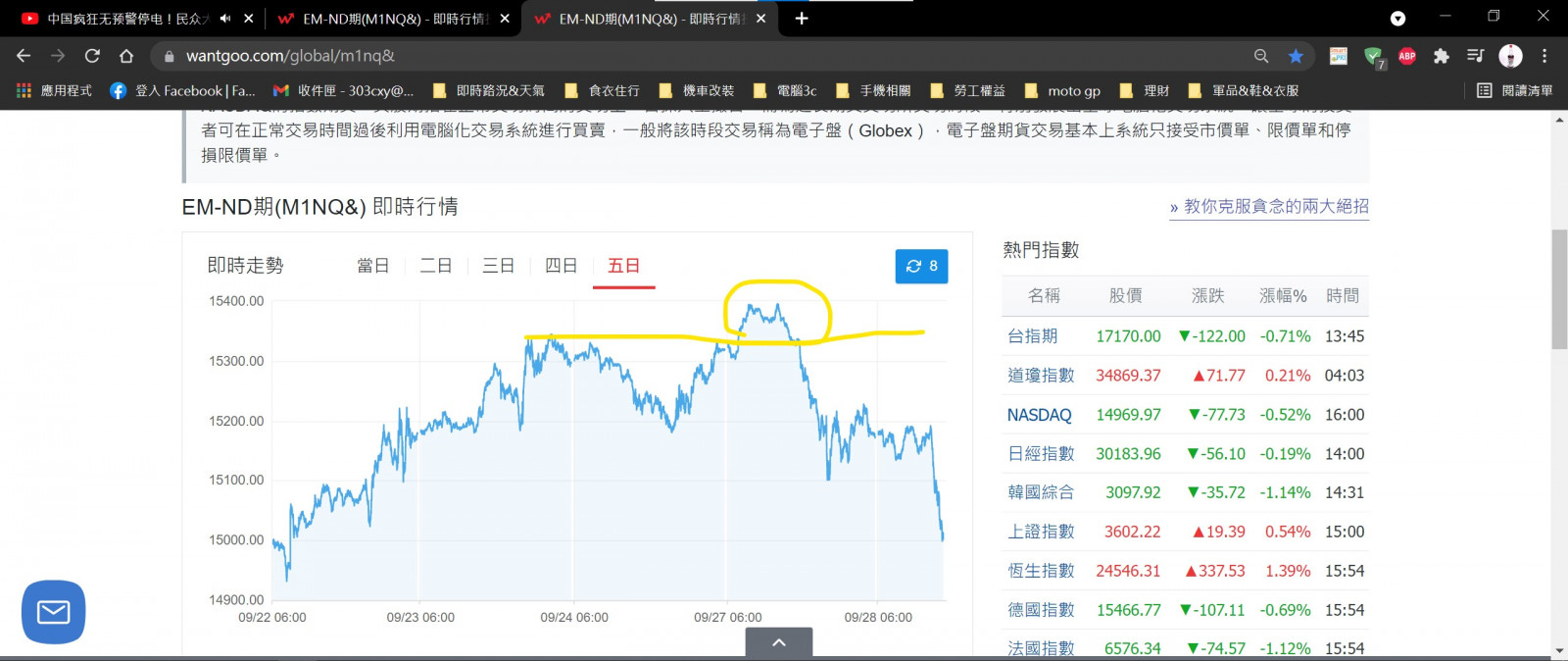The height and width of the screenshot is (661, 1568).
Task: Select the 四日 chart range
Action: [x=562, y=266]
